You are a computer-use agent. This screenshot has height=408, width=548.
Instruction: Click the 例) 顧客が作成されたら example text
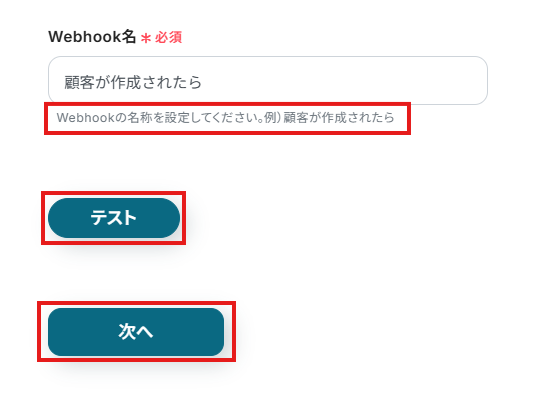[329, 118]
